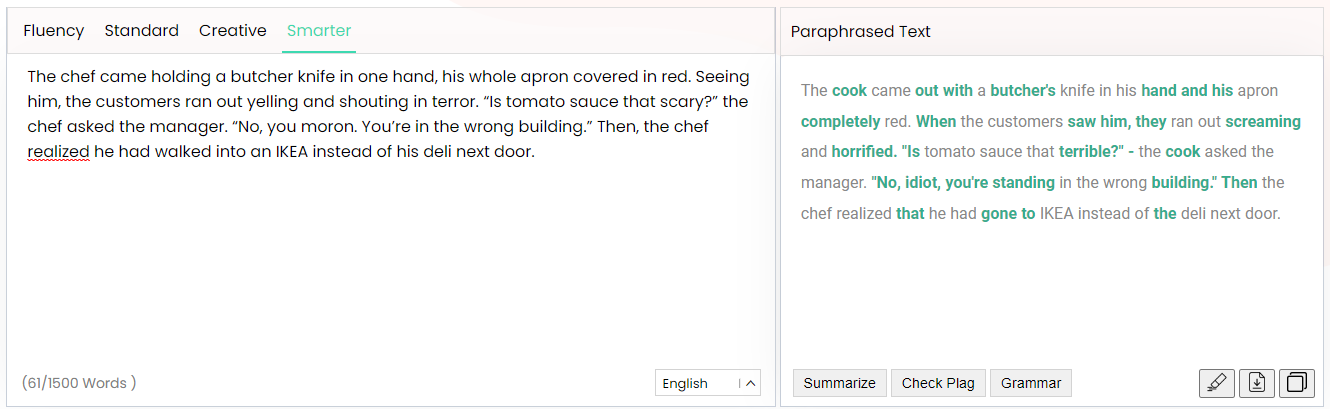Download the paraphrased text file
The image size is (1330, 409).
point(1257,383)
